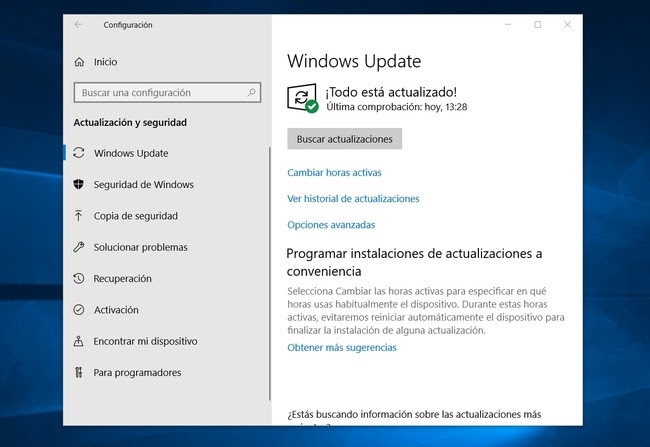
Task: Click the update status icon with green check
Action: [x=303, y=98]
